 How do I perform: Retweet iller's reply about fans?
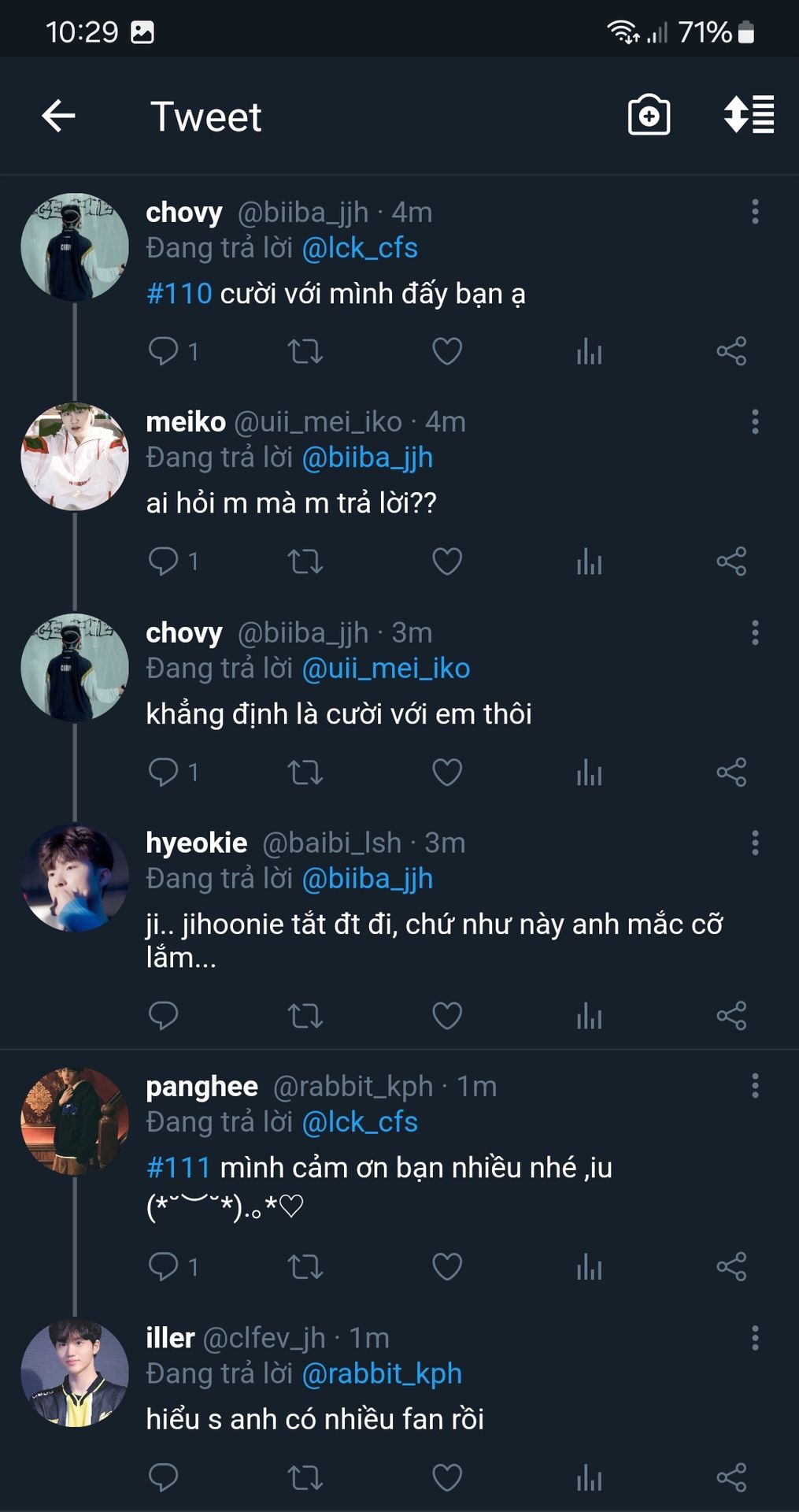click(305, 1477)
